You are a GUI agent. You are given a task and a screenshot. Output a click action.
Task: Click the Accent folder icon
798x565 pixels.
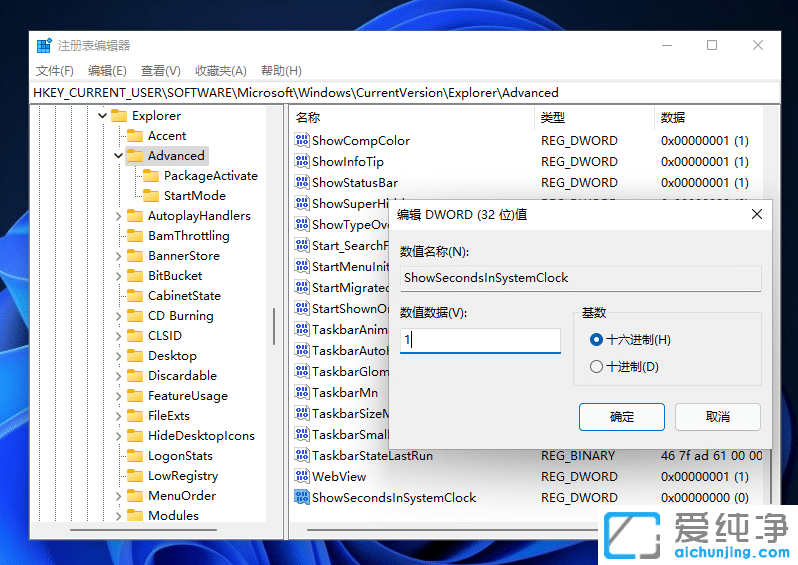point(135,135)
